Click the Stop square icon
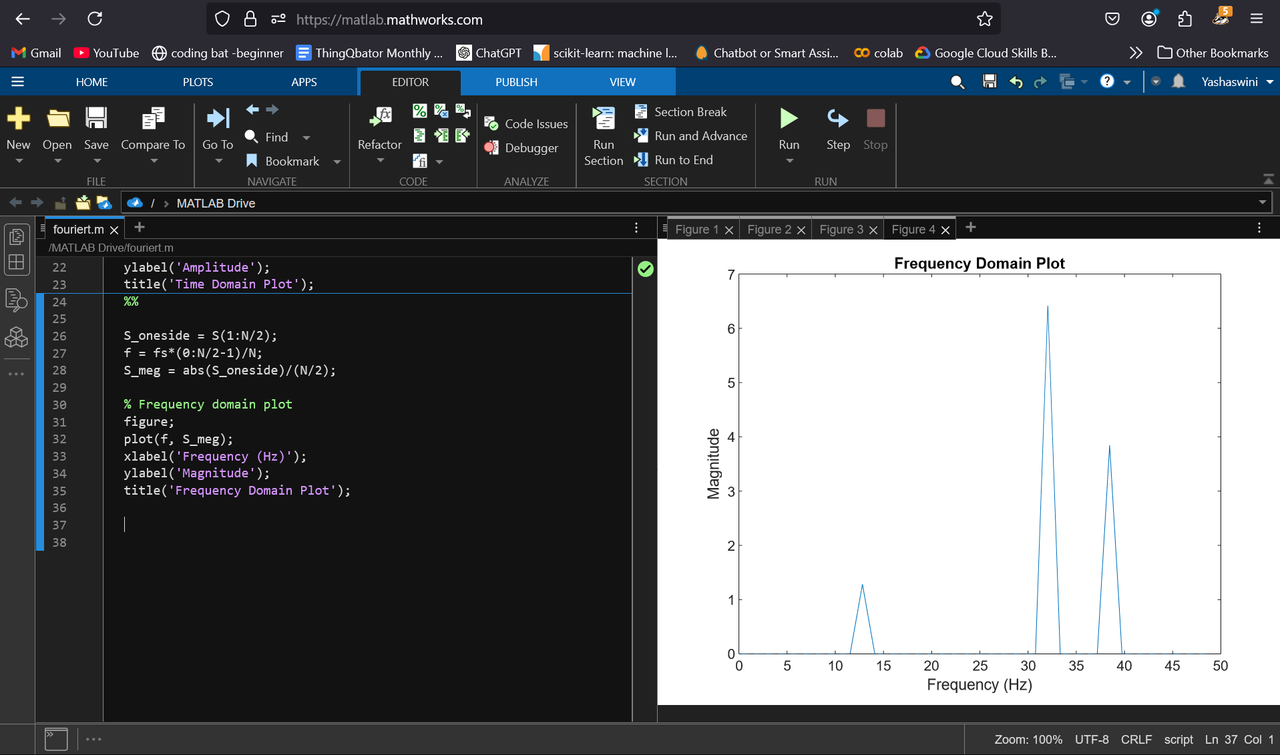The width and height of the screenshot is (1280, 755). click(x=876, y=119)
